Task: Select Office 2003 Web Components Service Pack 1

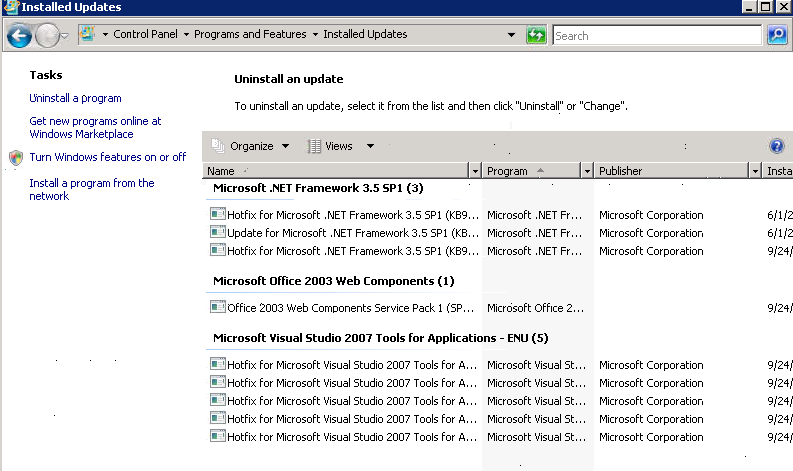Action: coord(350,308)
